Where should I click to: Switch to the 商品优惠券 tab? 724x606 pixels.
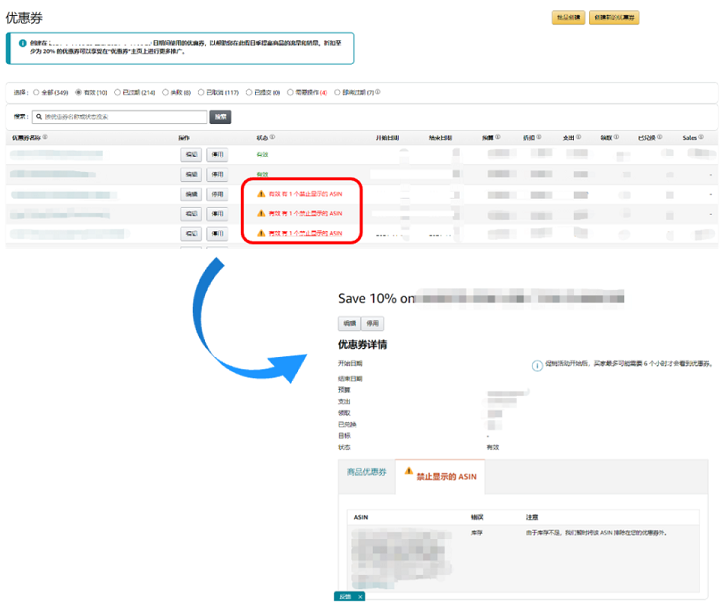pos(366,472)
